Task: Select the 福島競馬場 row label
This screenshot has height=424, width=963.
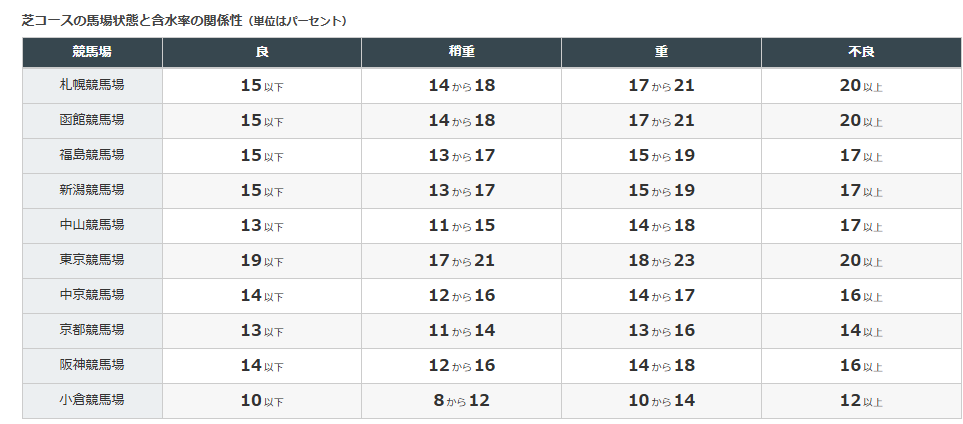Action: pos(92,155)
